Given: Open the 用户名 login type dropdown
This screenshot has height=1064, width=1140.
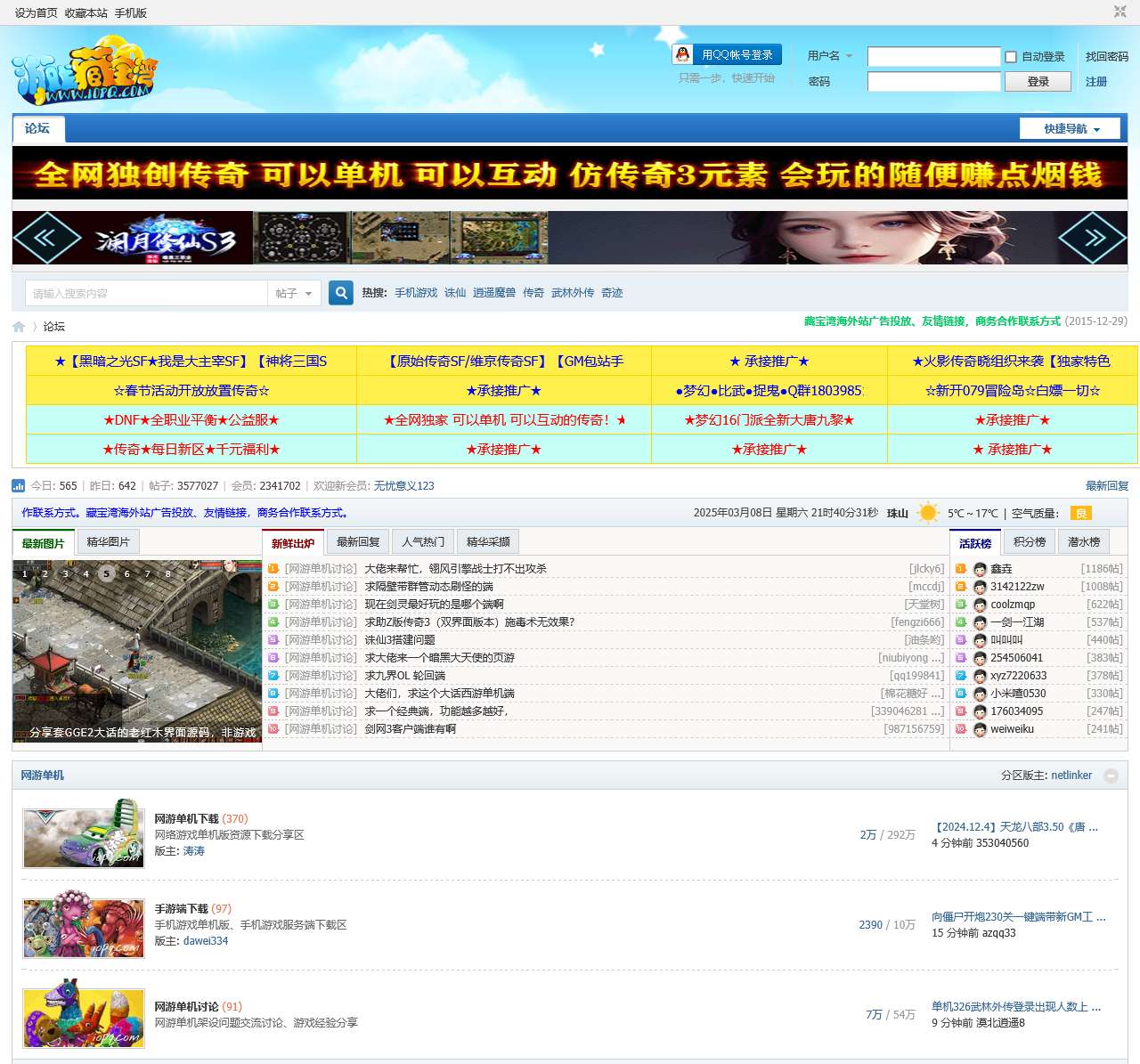Looking at the screenshot, I should tap(829, 56).
